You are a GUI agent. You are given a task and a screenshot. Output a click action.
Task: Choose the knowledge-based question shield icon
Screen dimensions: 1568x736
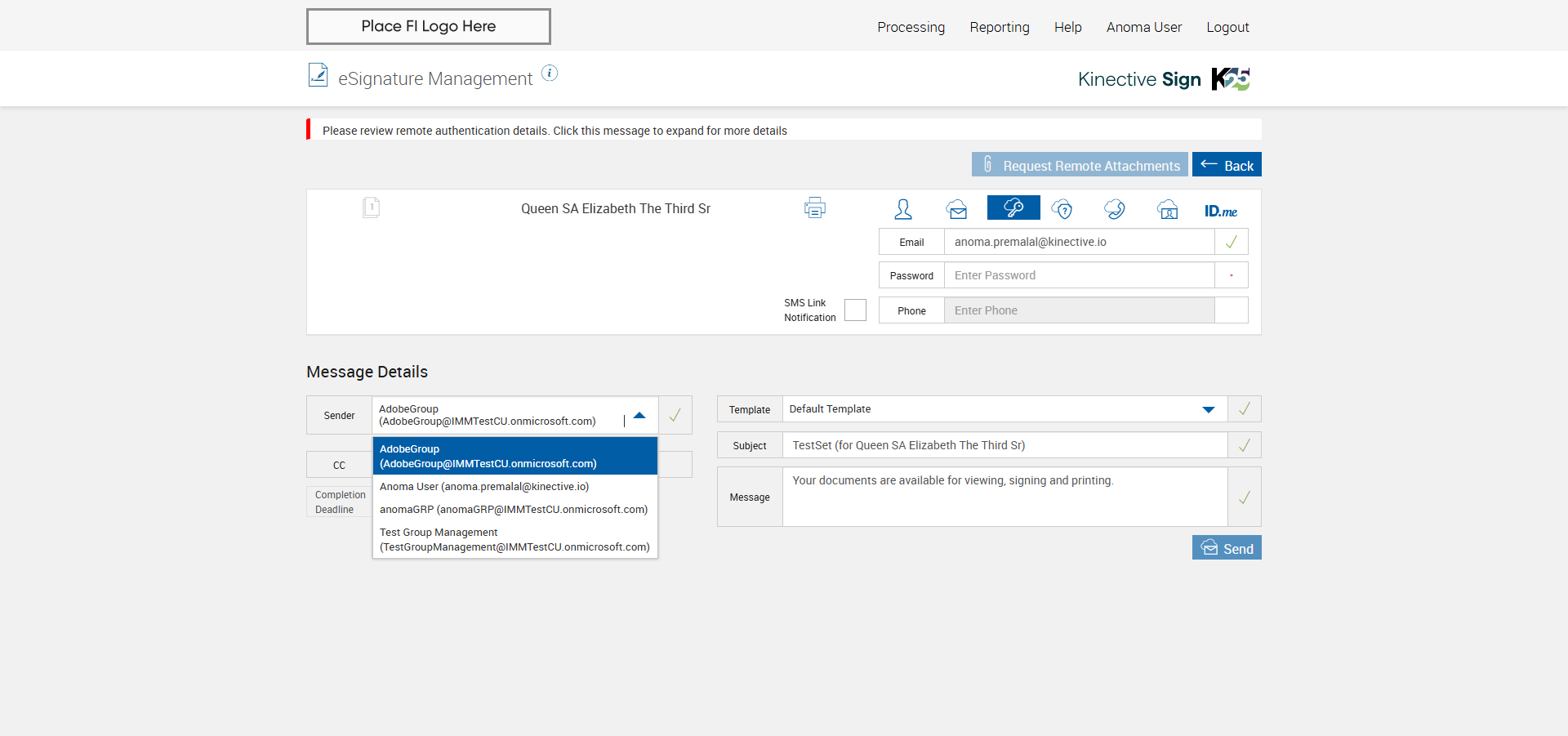click(x=1062, y=209)
